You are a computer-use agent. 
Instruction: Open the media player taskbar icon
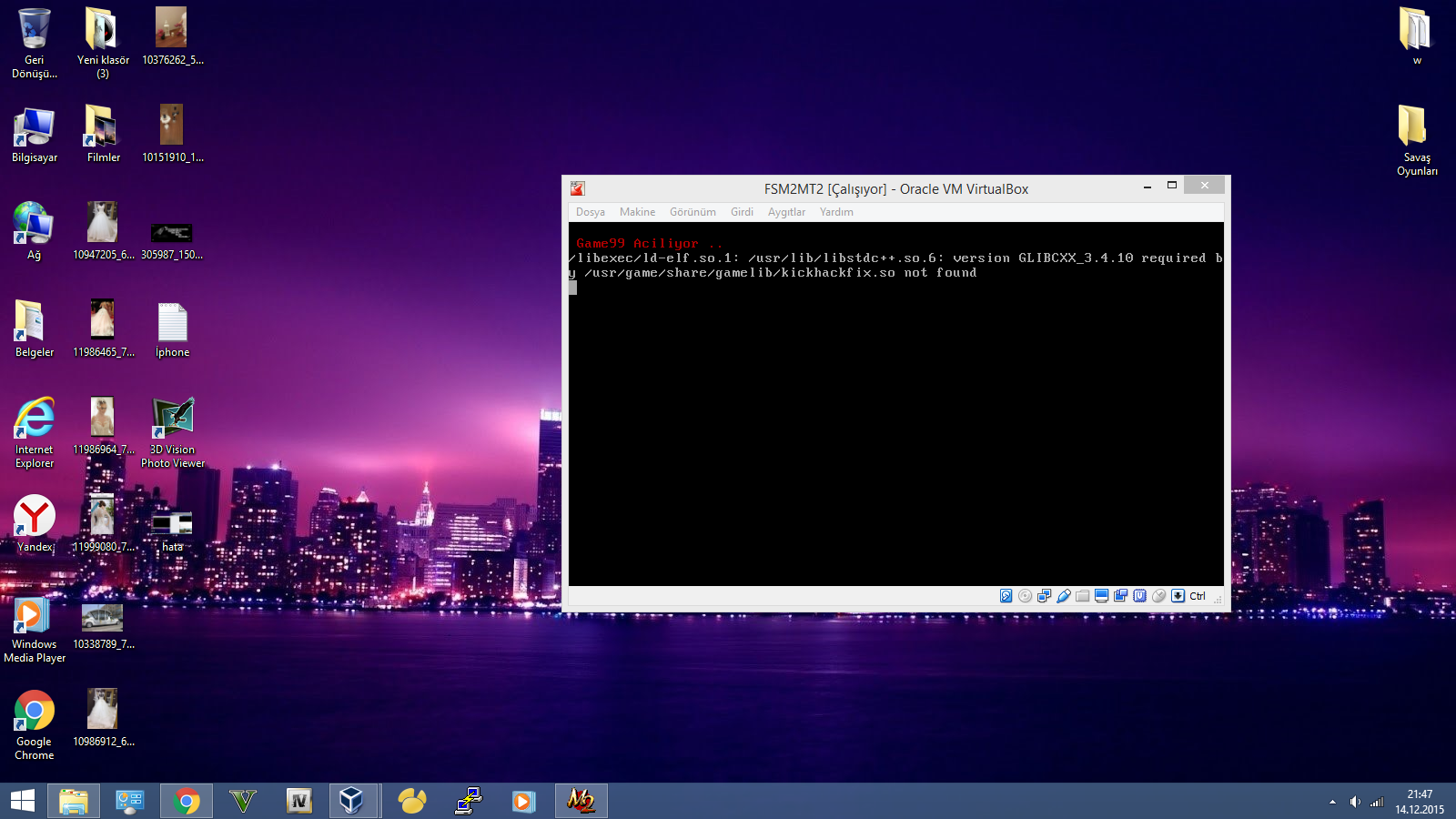click(x=523, y=801)
